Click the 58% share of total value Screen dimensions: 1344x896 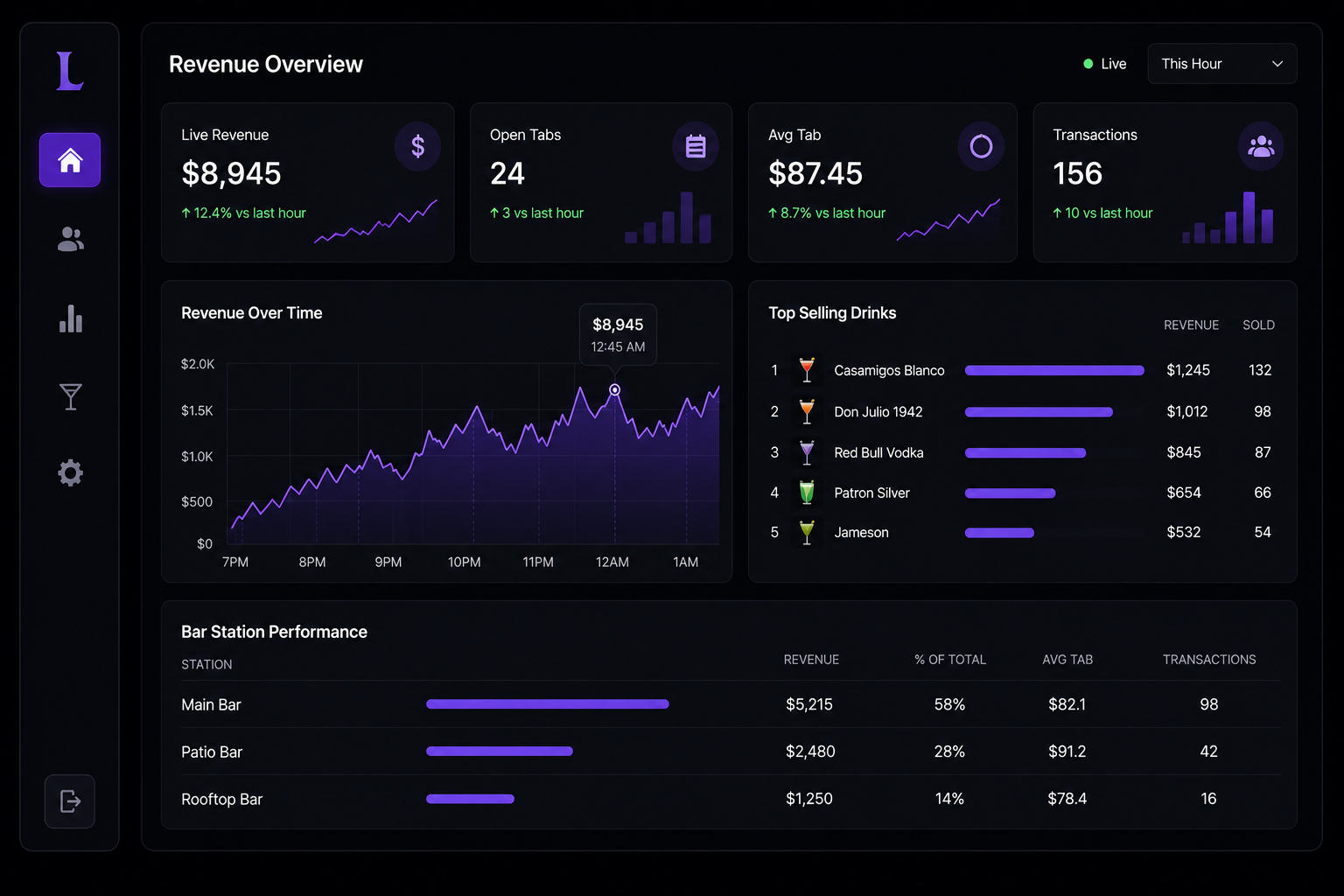pos(949,704)
